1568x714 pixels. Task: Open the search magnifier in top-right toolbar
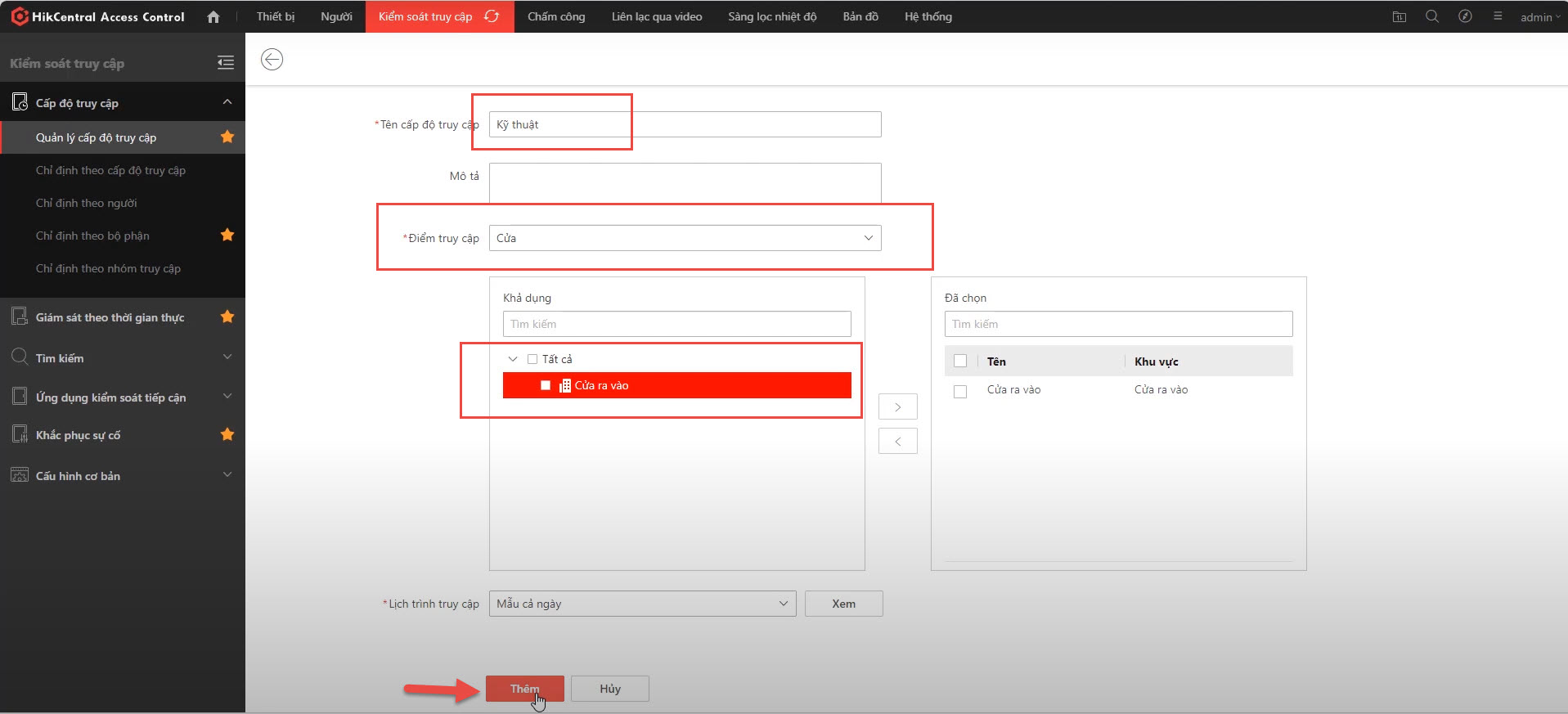[x=1431, y=16]
